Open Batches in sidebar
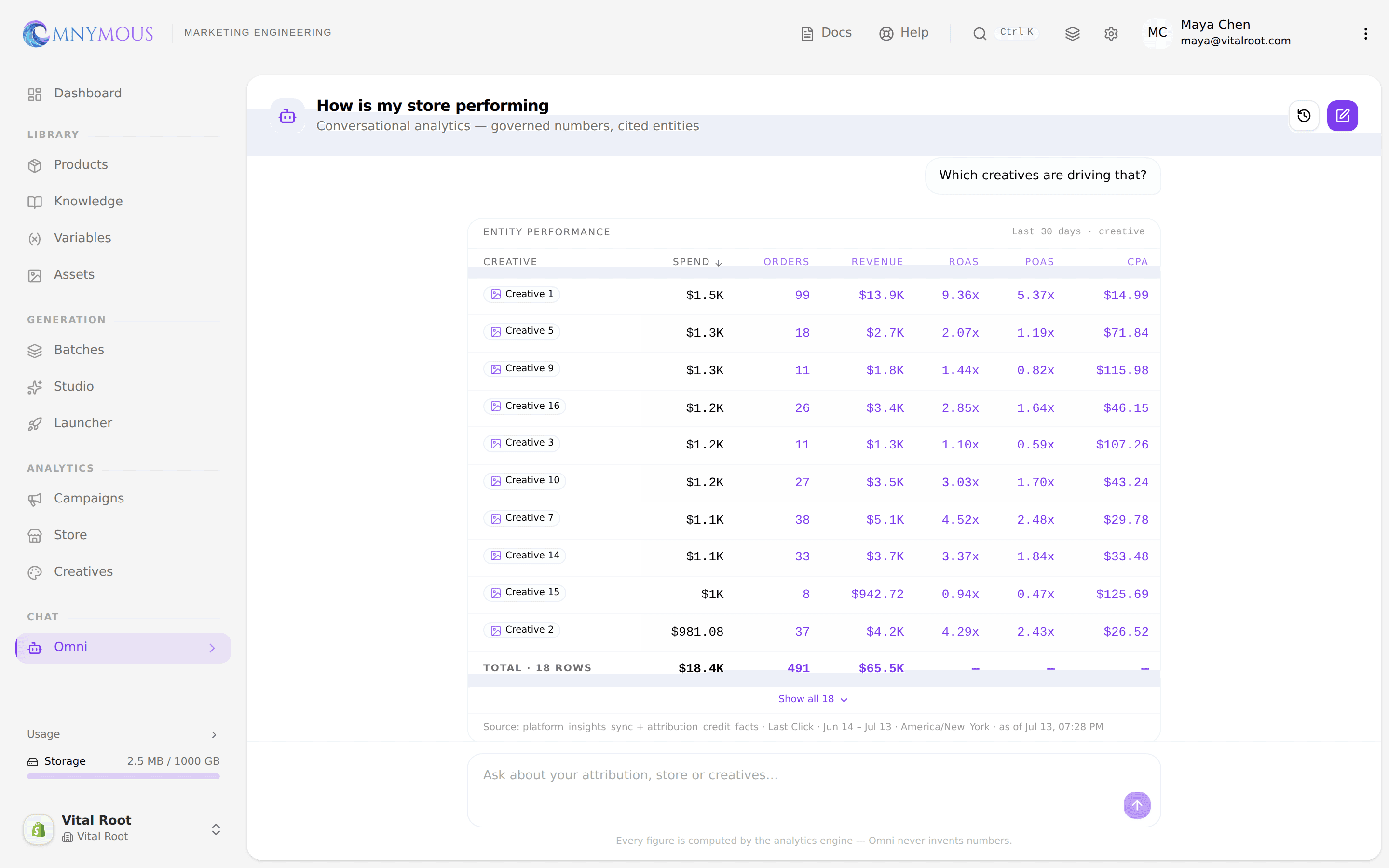Viewport: 1389px width, 868px height. click(x=123, y=350)
